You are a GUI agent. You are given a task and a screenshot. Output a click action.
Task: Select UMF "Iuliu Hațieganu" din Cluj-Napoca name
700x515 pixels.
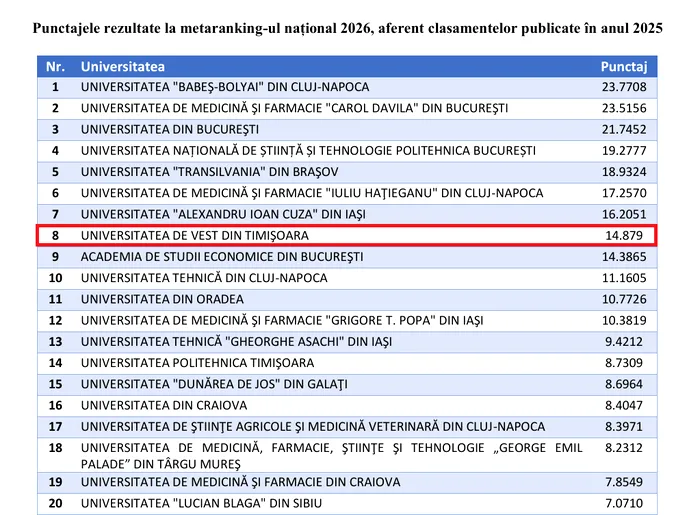312,193
